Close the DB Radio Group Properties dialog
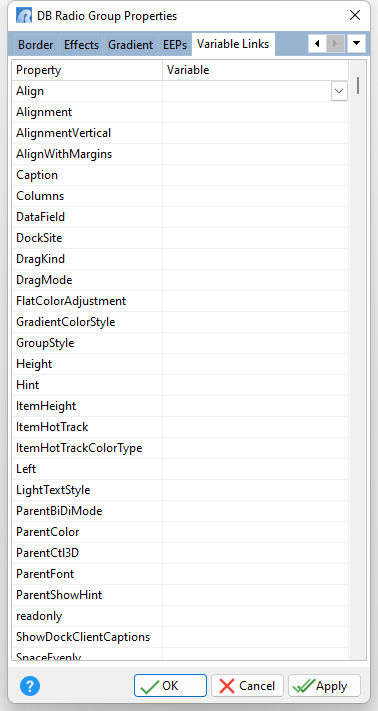This screenshot has height=711, width=378. click(354, 15)
